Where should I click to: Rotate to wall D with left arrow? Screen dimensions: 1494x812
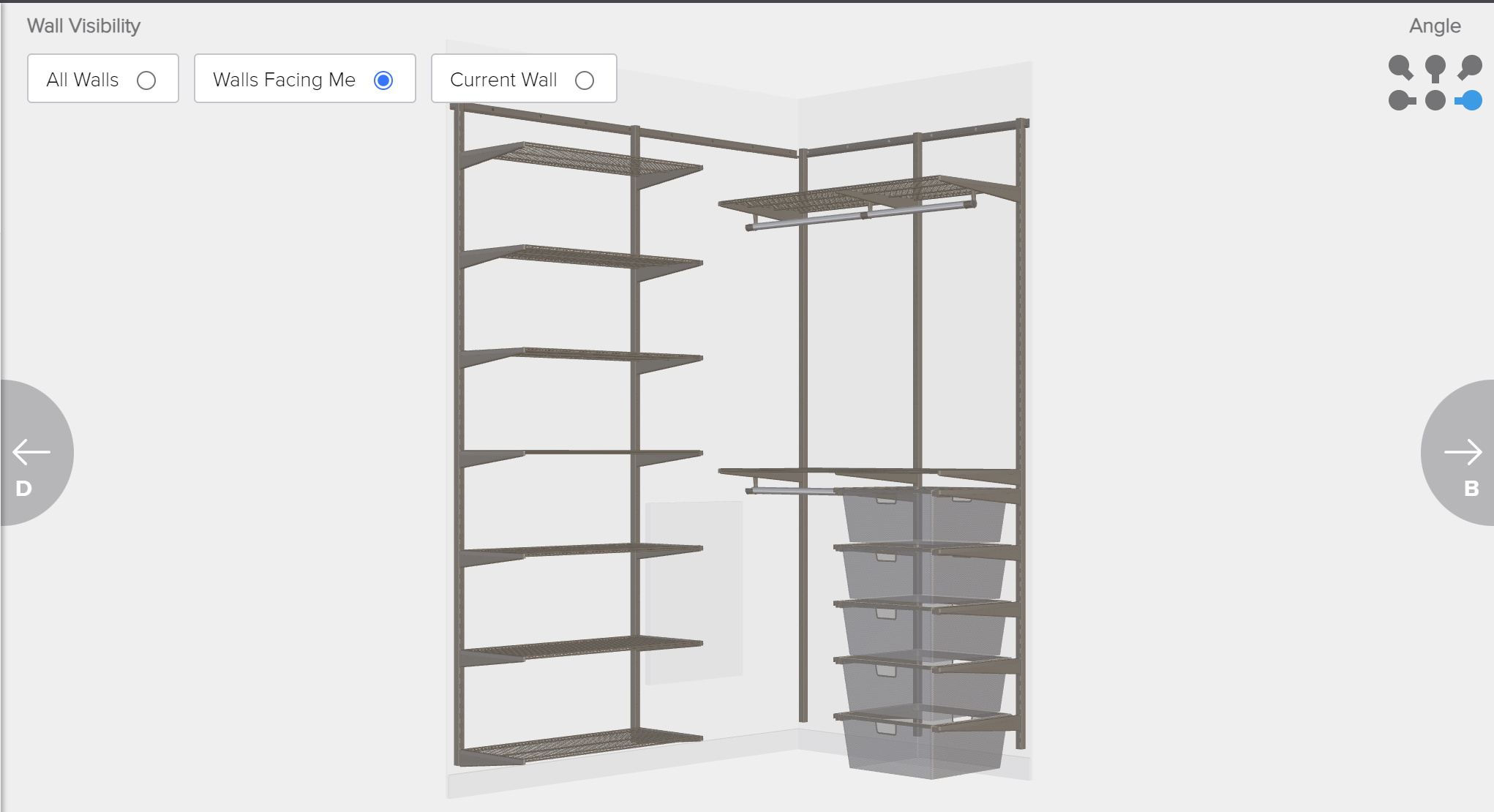(x=31, y=454)
